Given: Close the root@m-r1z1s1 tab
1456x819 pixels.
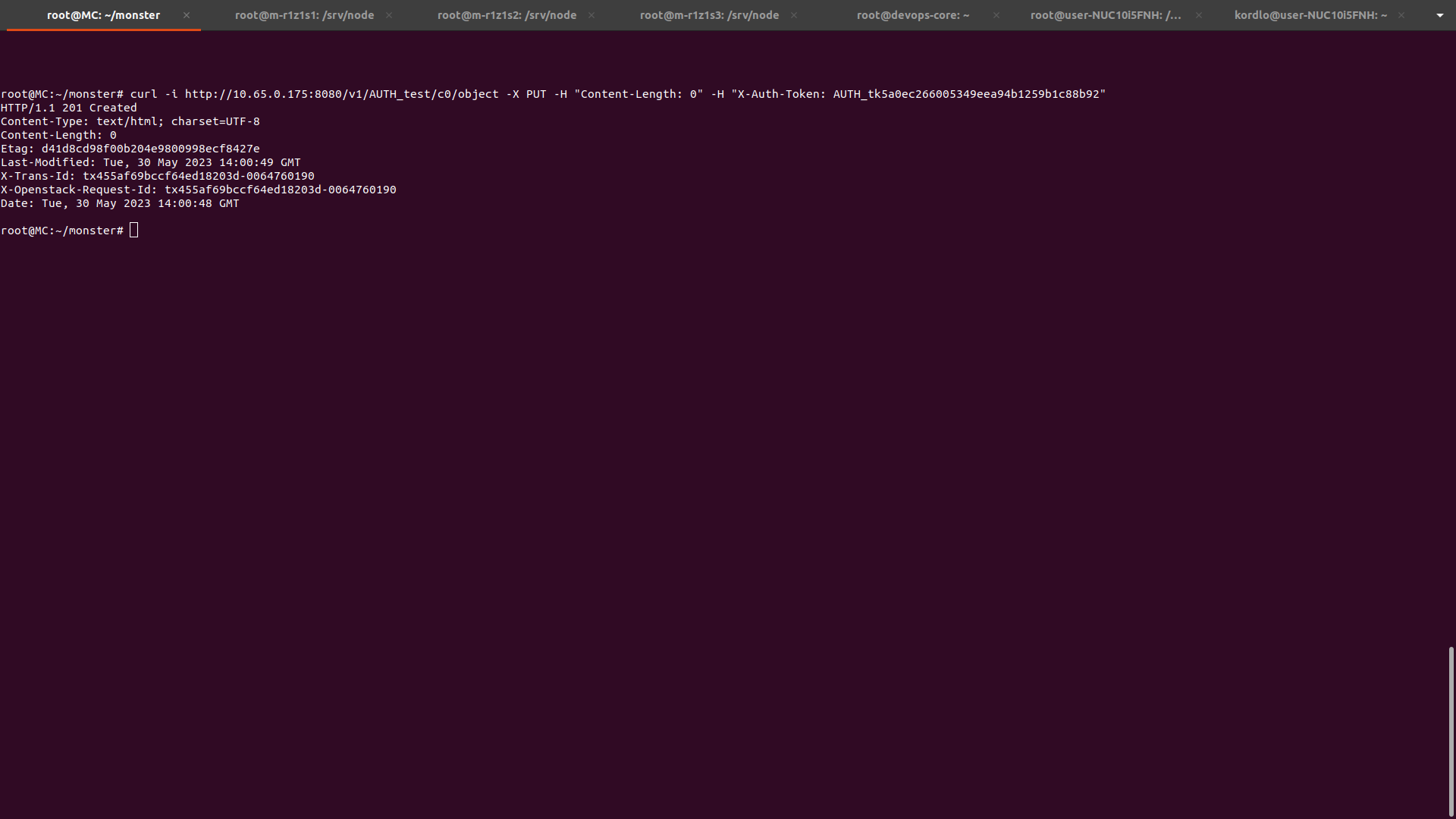Looking at the screenshot, I should 389,15.
